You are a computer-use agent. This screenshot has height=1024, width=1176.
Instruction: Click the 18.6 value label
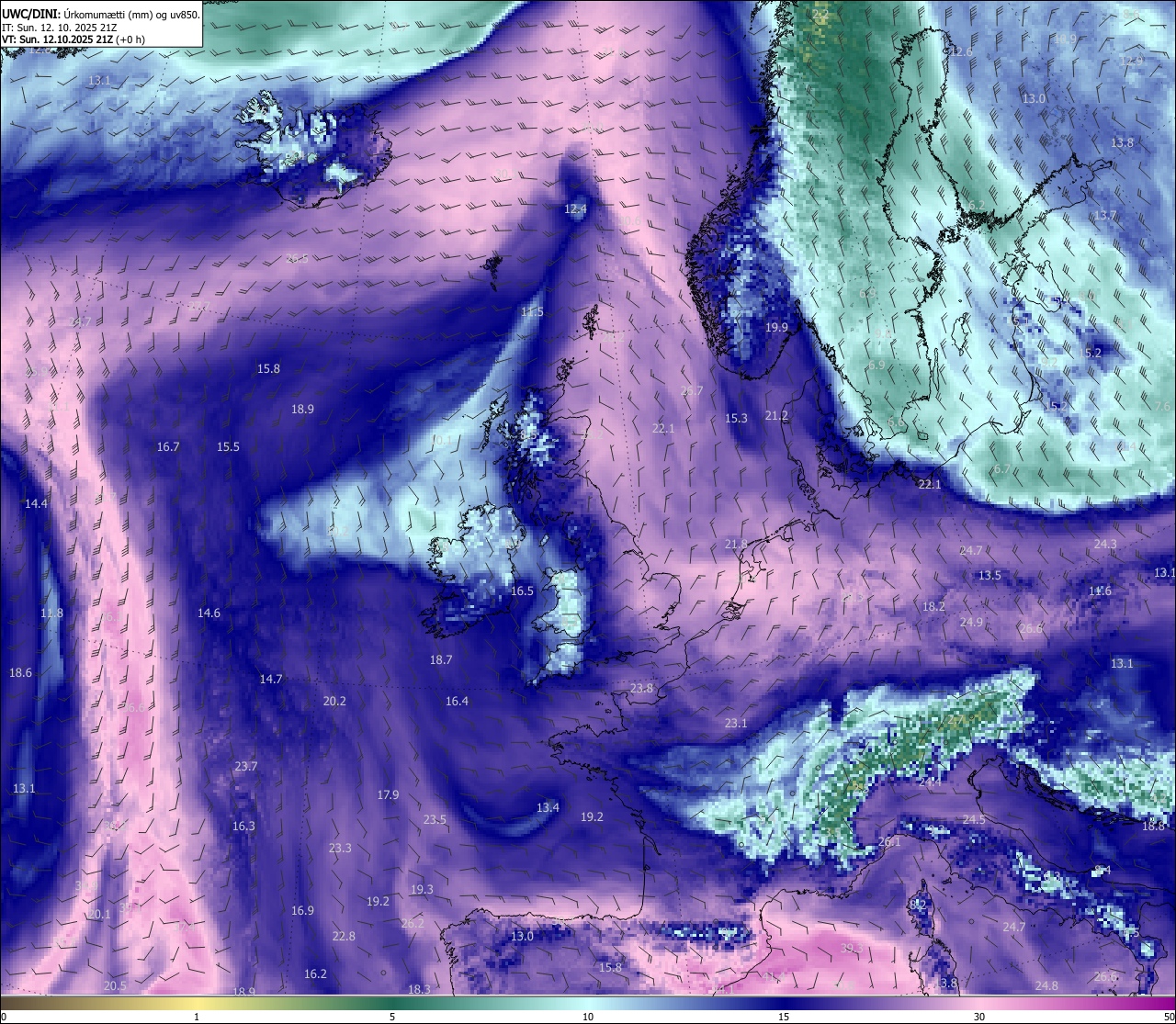tap(20, 673)
